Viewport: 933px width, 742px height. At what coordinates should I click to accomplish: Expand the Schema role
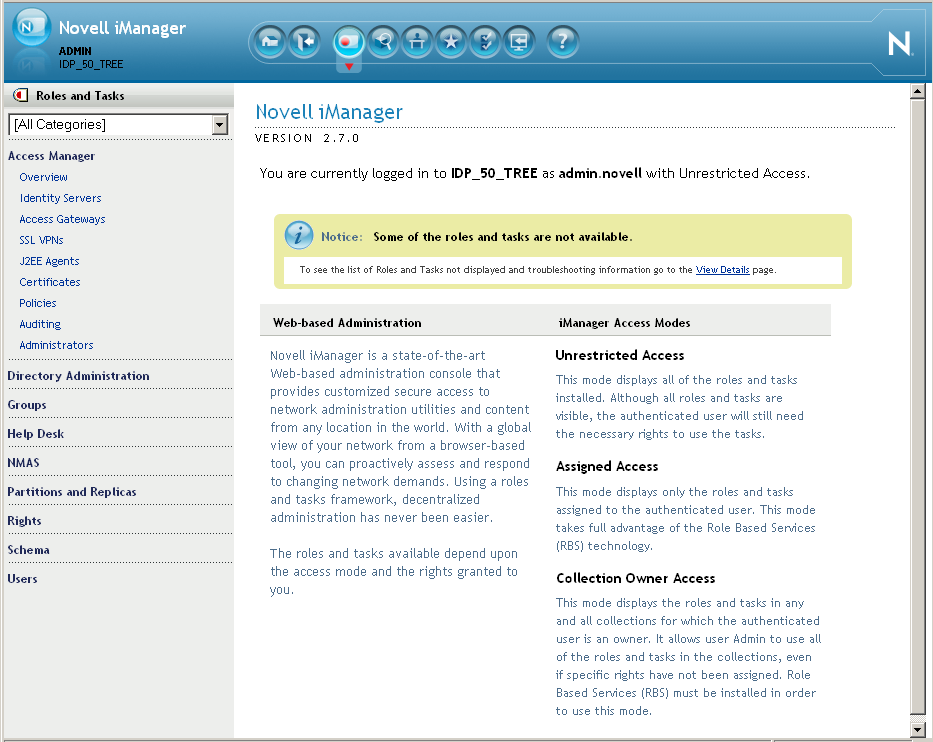pos(29,550)
